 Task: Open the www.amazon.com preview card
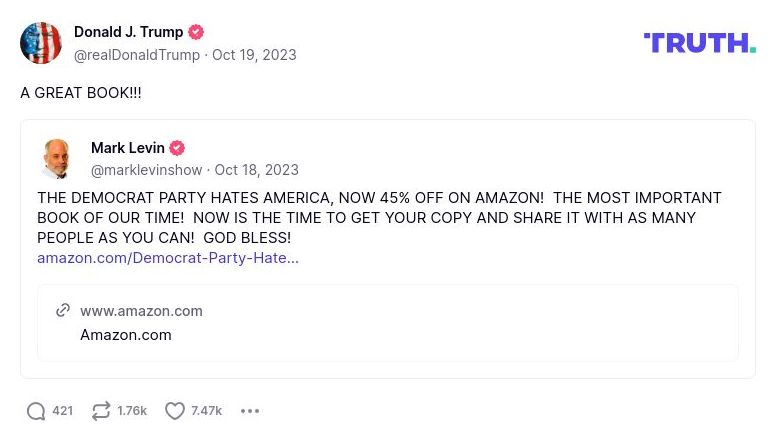[388, 323]
